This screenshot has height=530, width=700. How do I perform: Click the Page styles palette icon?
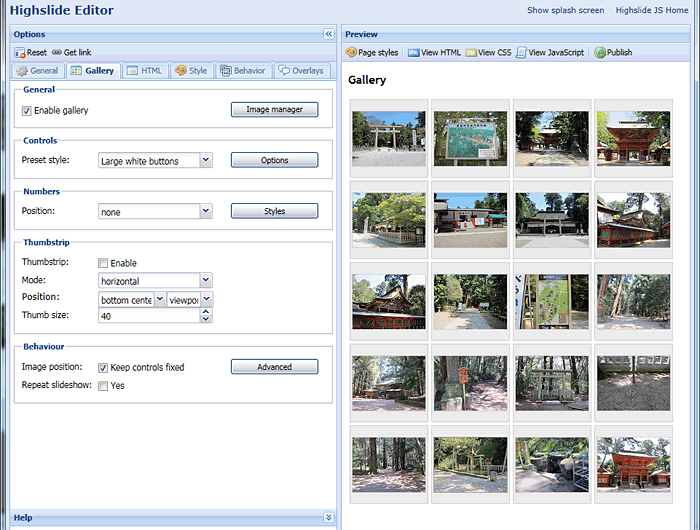coord(351,52)
